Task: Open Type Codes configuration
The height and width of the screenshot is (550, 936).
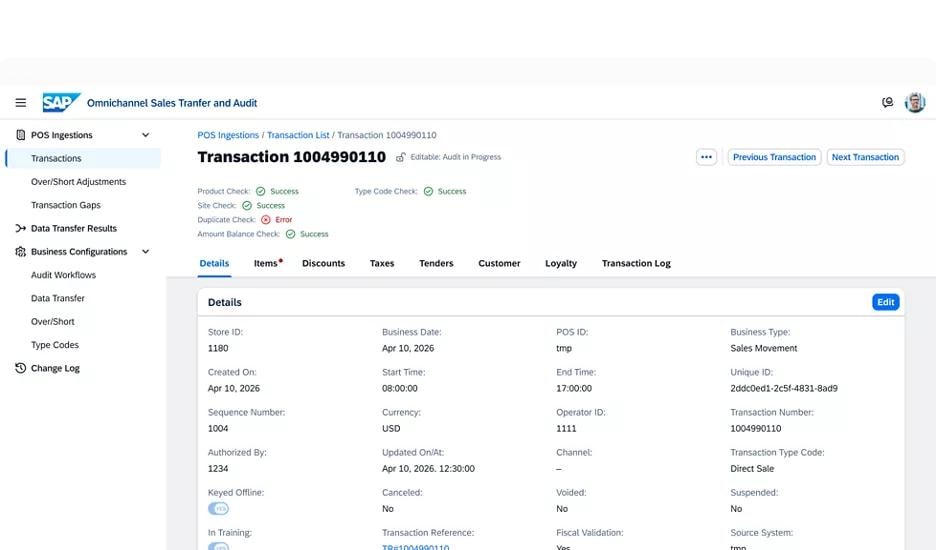Action: pyautogui.click(x=55, y=345)
